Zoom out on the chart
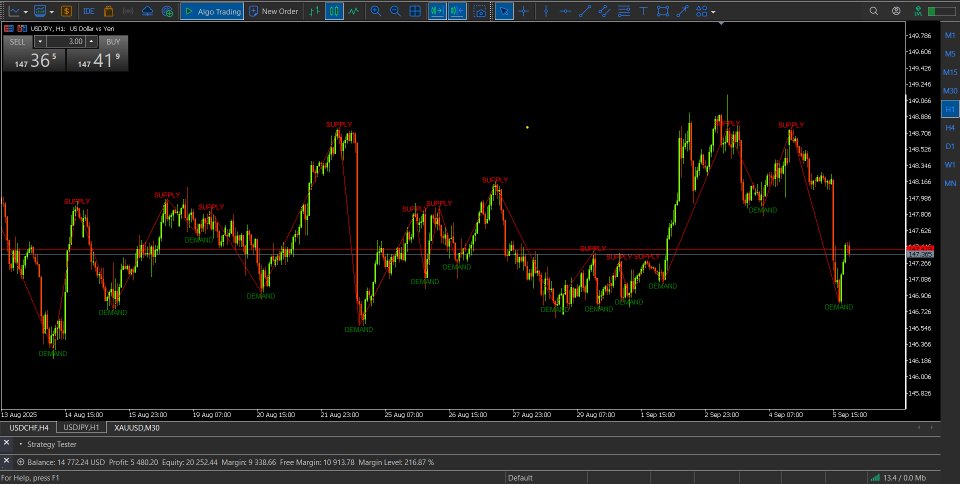The height and width of the screenshot is (484, 960). (x=396, y=11)
